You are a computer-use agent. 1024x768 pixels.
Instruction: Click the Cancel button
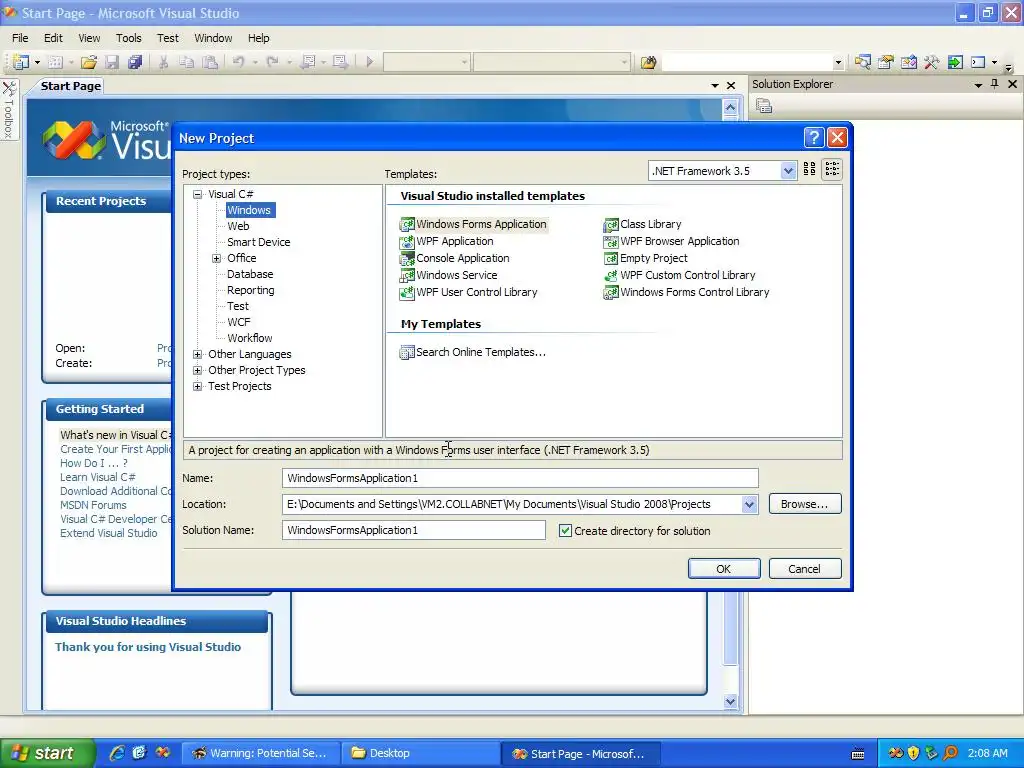805,569
